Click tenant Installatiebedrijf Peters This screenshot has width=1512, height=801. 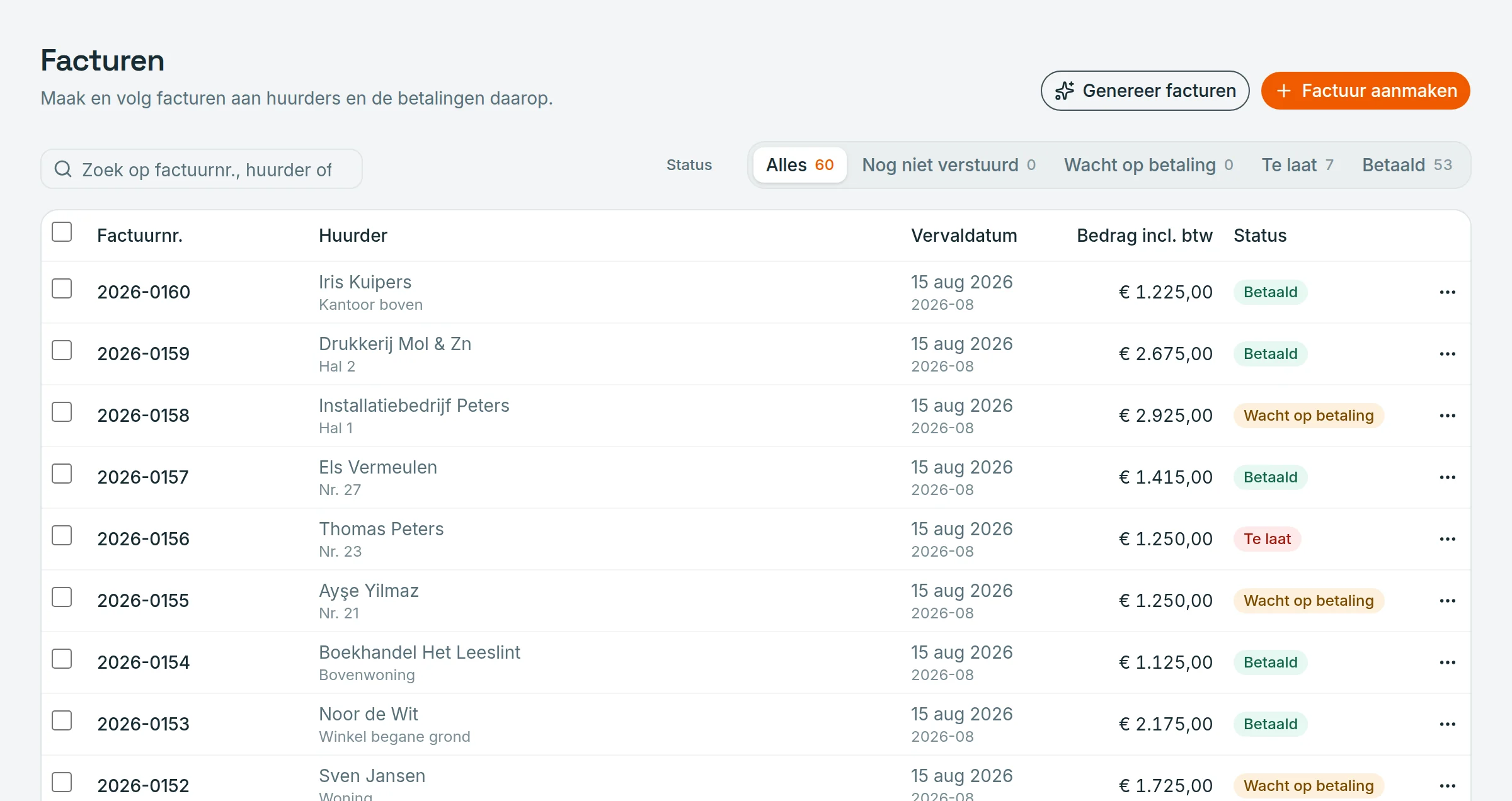coord(414,406)
